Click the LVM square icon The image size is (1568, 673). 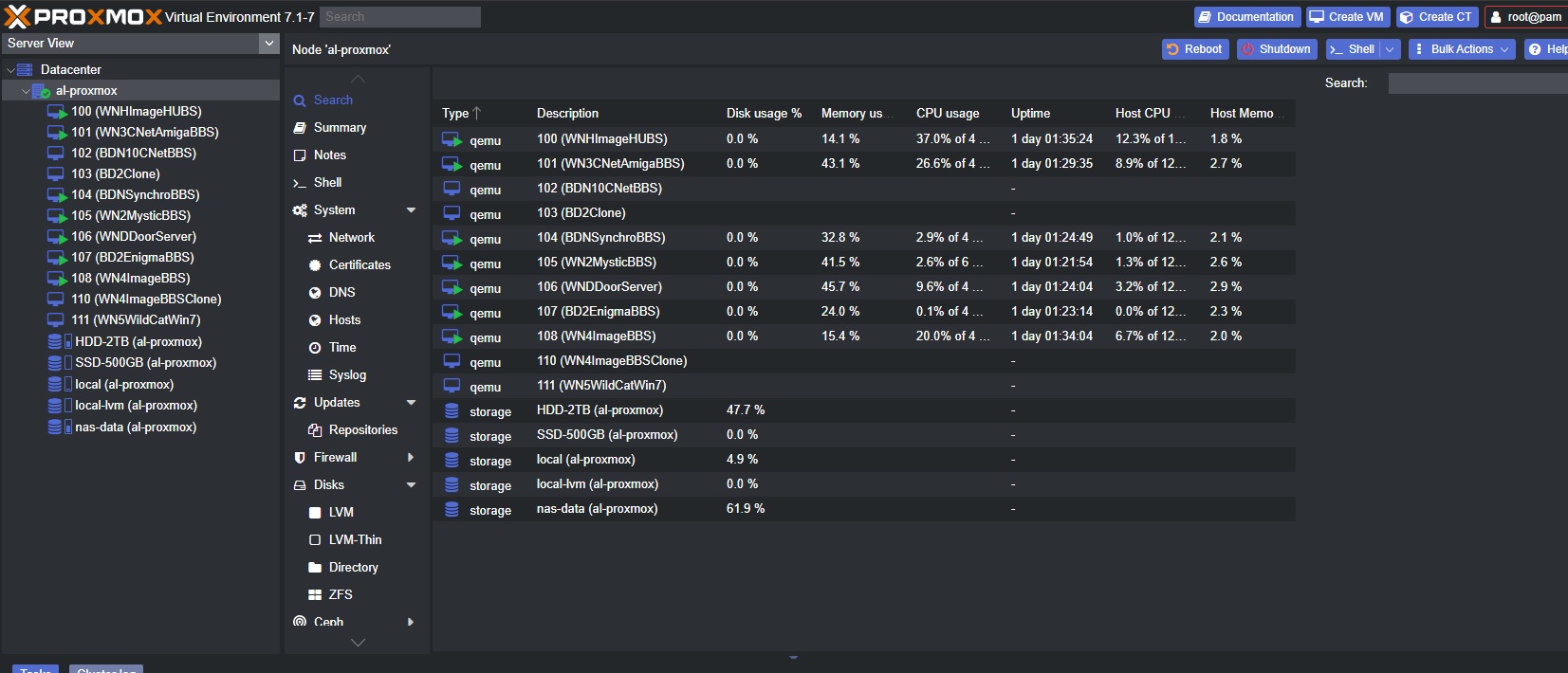(315, 513)
